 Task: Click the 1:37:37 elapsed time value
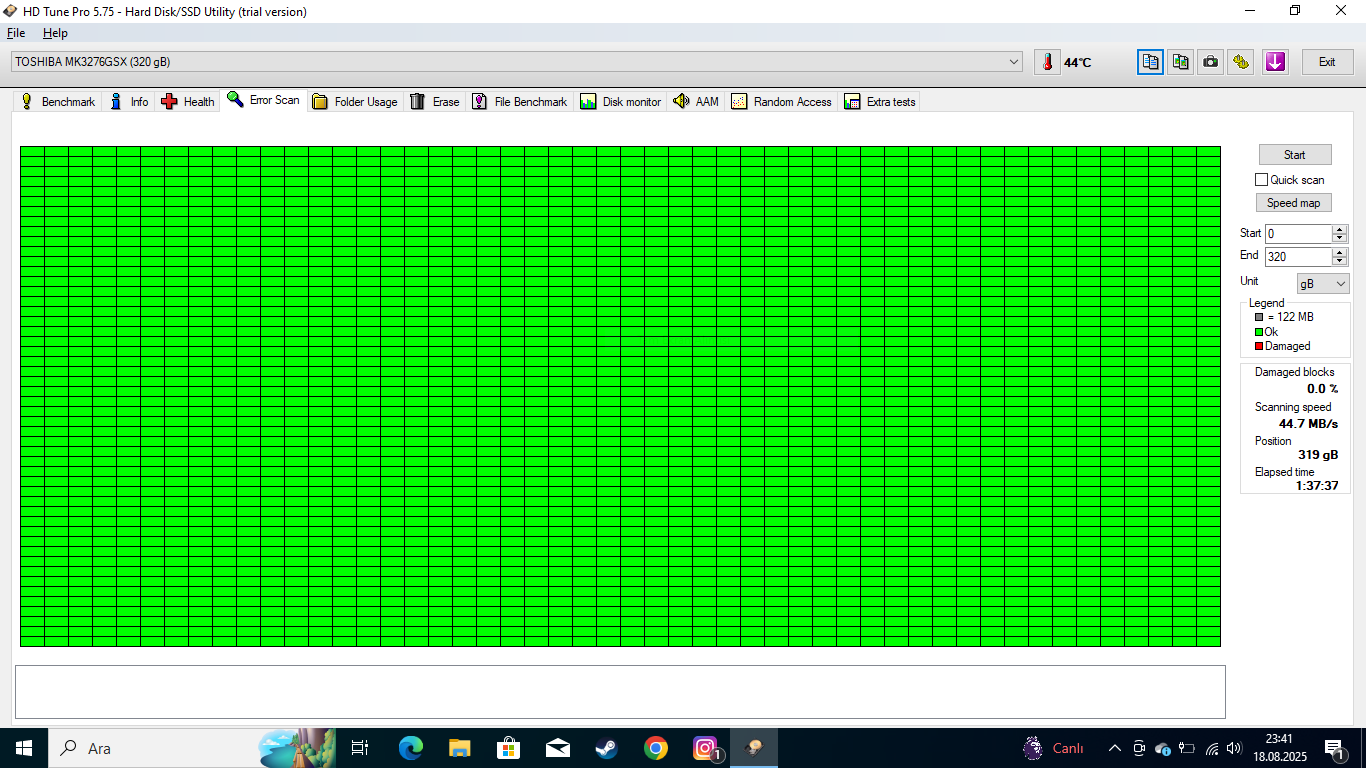[x=1317, y=486]
